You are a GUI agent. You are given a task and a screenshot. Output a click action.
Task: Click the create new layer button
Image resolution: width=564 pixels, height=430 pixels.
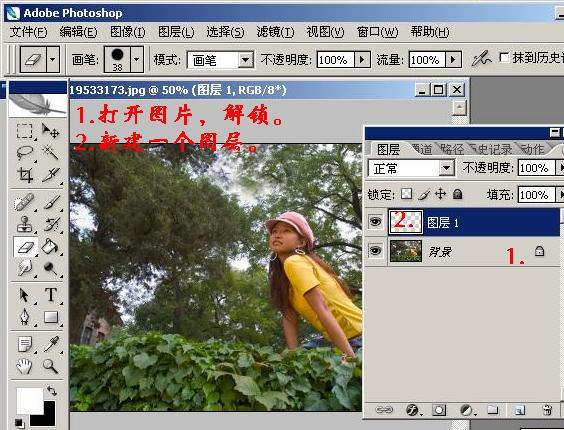(x=520, y=410)
